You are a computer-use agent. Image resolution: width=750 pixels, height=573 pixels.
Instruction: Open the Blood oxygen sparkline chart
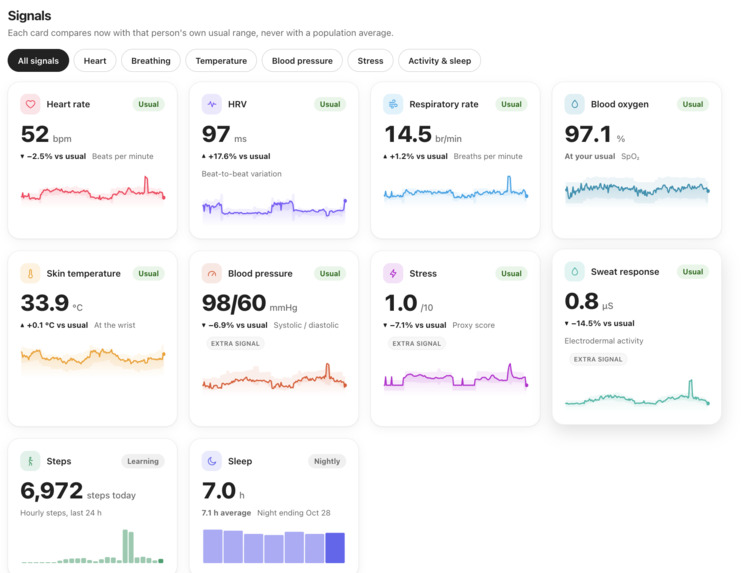(637, 190)
